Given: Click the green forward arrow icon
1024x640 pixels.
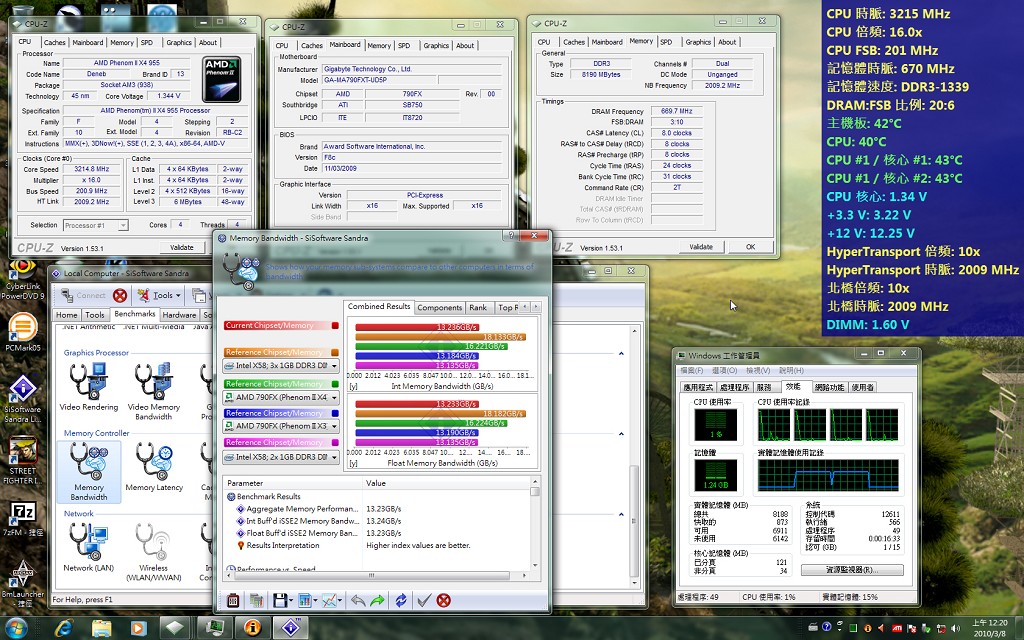Looking at the screenshot, I should coord(377,600).
